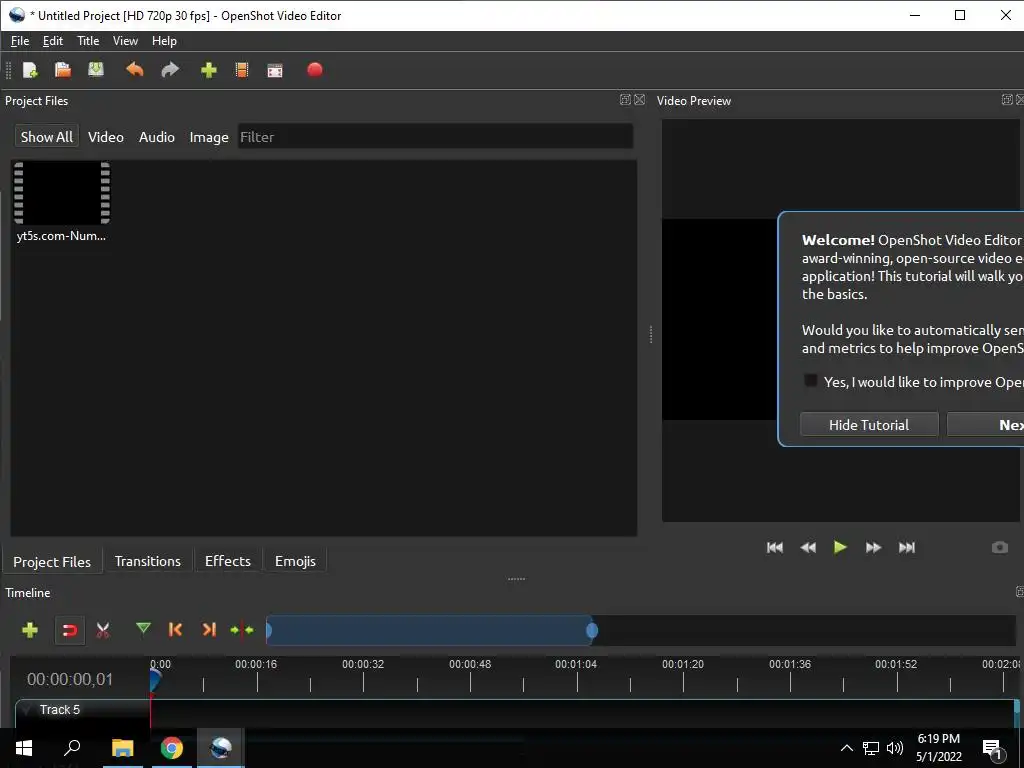Viewport: 1024px width, 768px height.
Task: Click the blue playhead marker at 0:00
Action: pyautogui.click(x=155, y=680)
